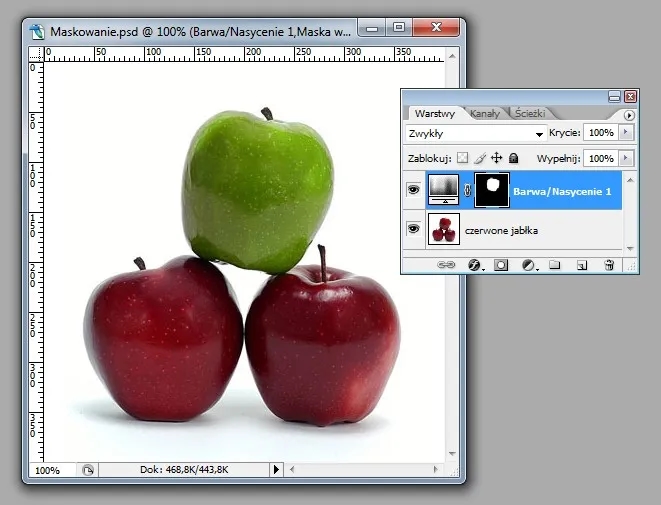Switch to the Warstwy tab

tap(435, 113)
